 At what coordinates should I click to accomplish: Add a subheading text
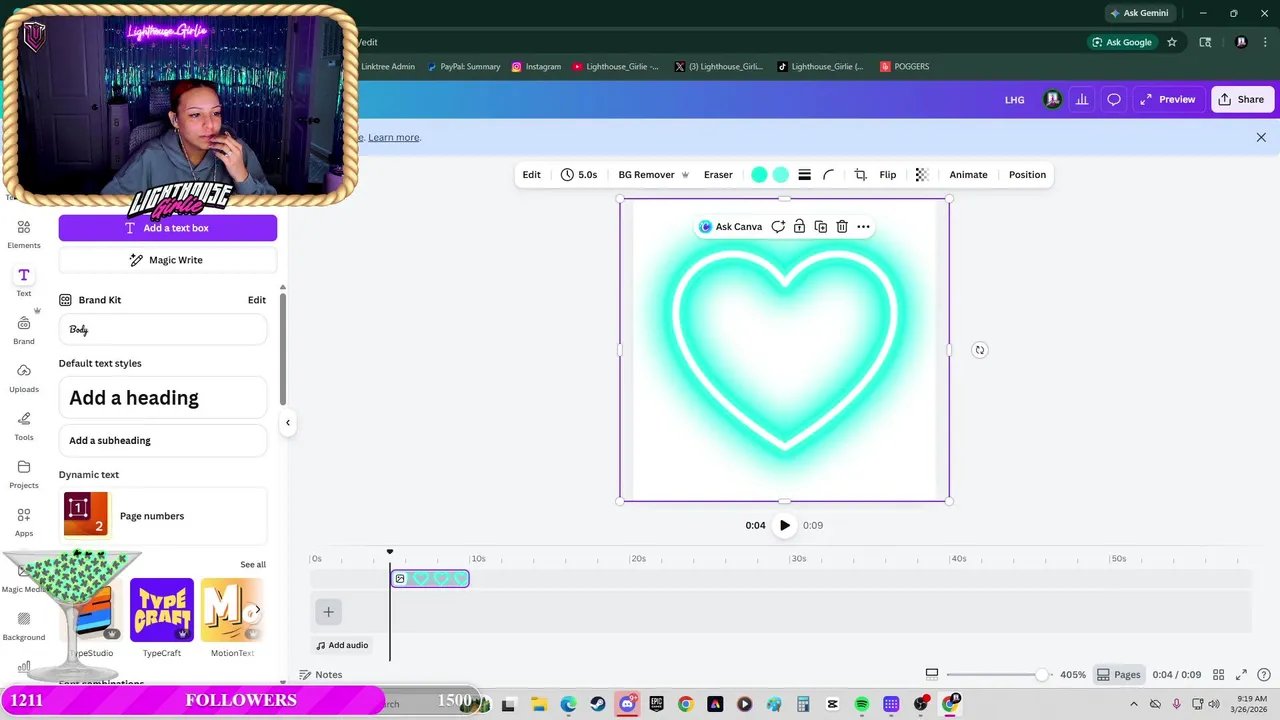[163, 441]
